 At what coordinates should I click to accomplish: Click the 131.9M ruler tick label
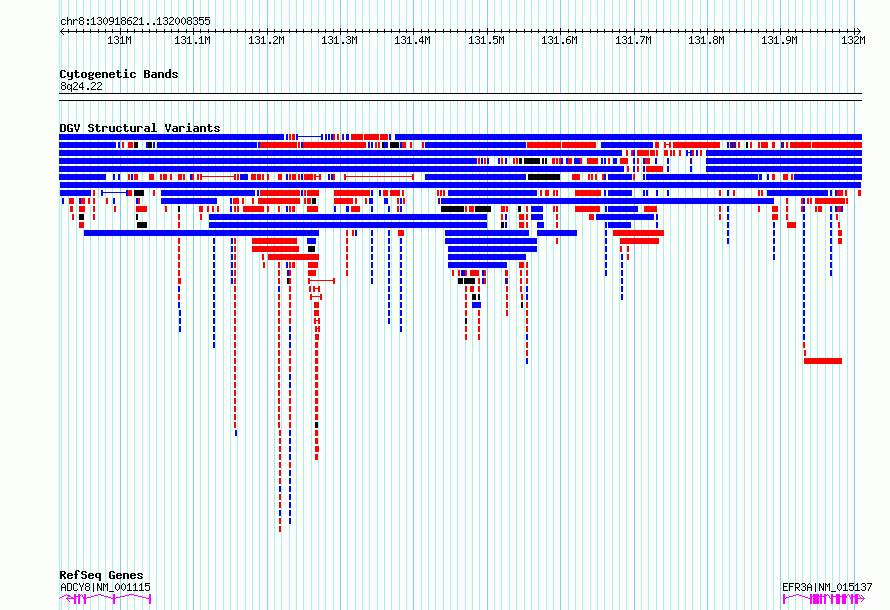pyautogui.click(x=780, y=40)
